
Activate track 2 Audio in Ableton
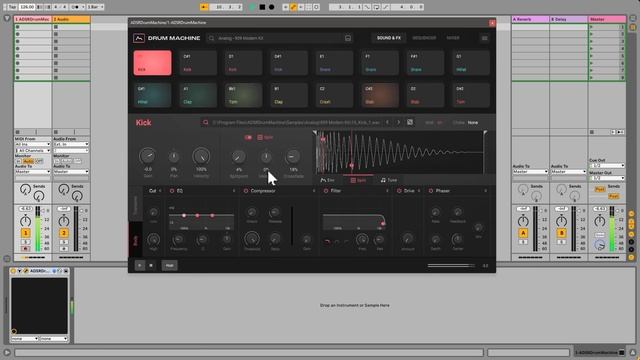click(x=64, y=233)
